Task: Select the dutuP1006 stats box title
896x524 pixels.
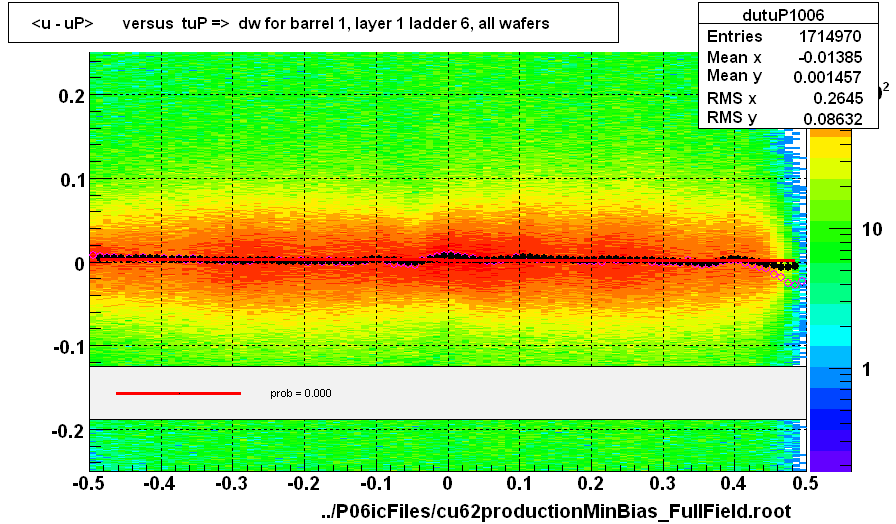Action: 783,14
